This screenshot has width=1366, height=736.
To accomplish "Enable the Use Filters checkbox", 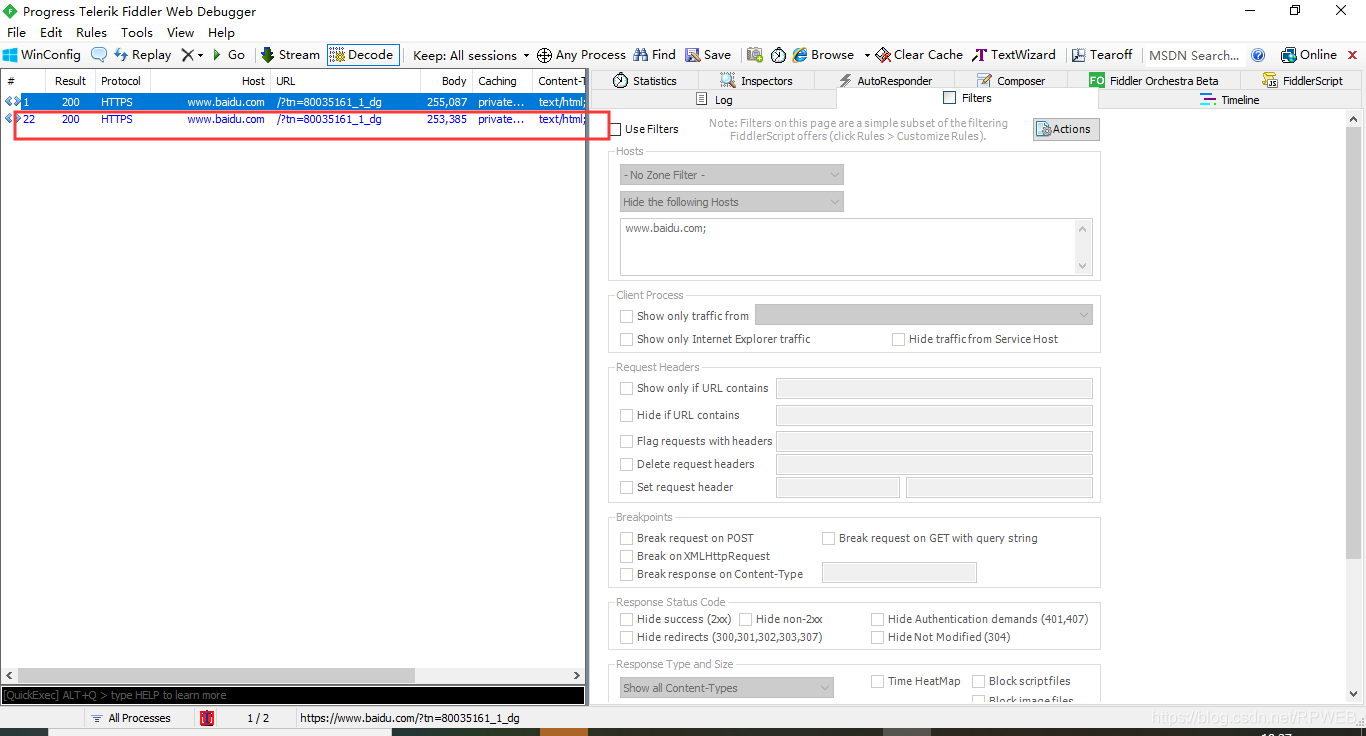I will (614, 129).
